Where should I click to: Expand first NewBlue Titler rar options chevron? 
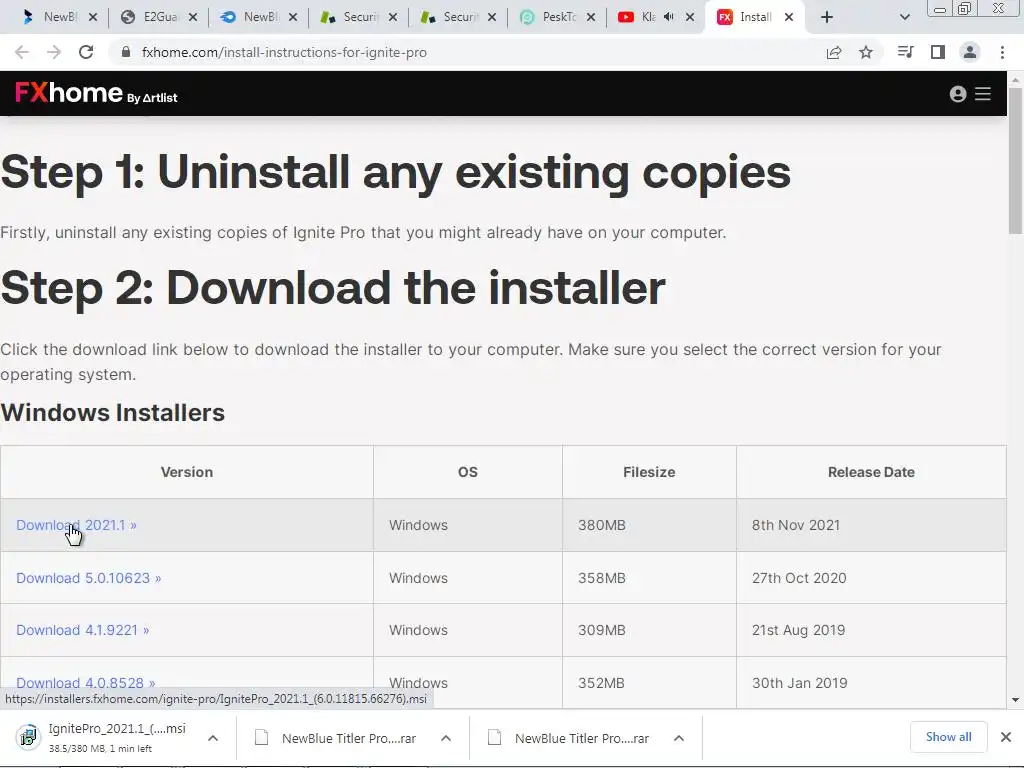click(x=446, y=738)
